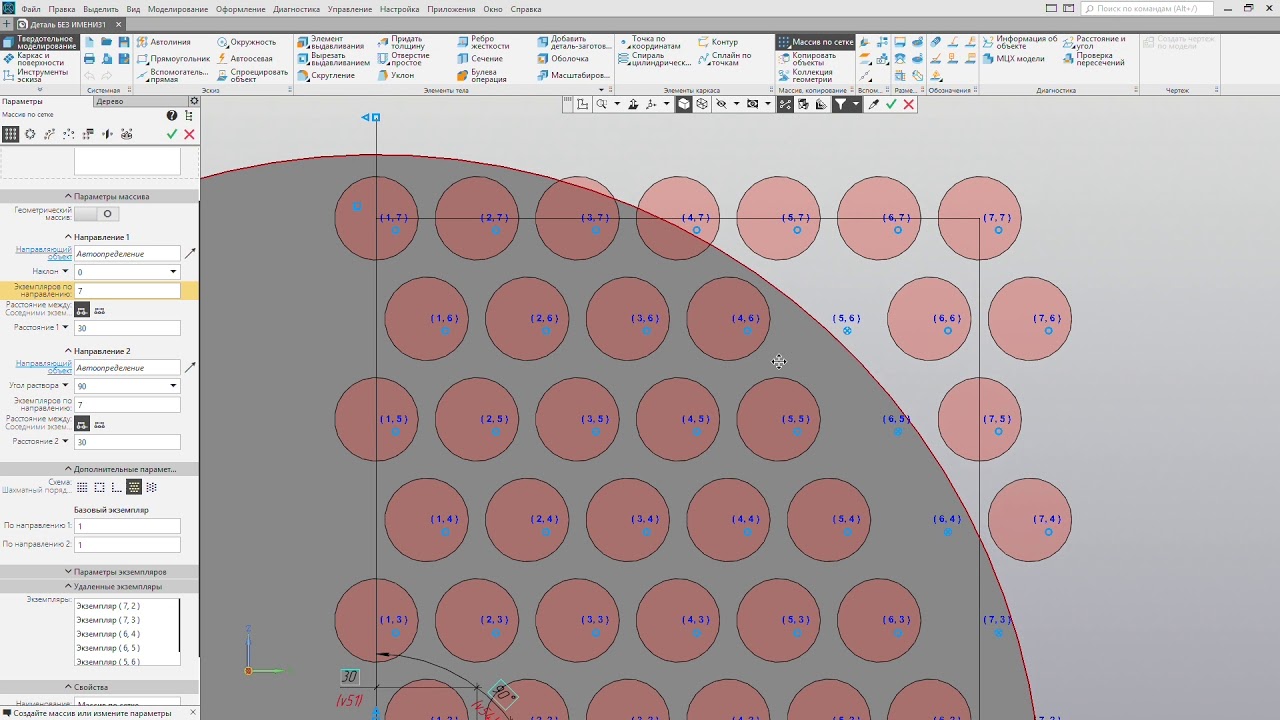Choose the Ребро жесткости rib tool
This screenshot has height=720, width=1280.
tap(483, 42)
